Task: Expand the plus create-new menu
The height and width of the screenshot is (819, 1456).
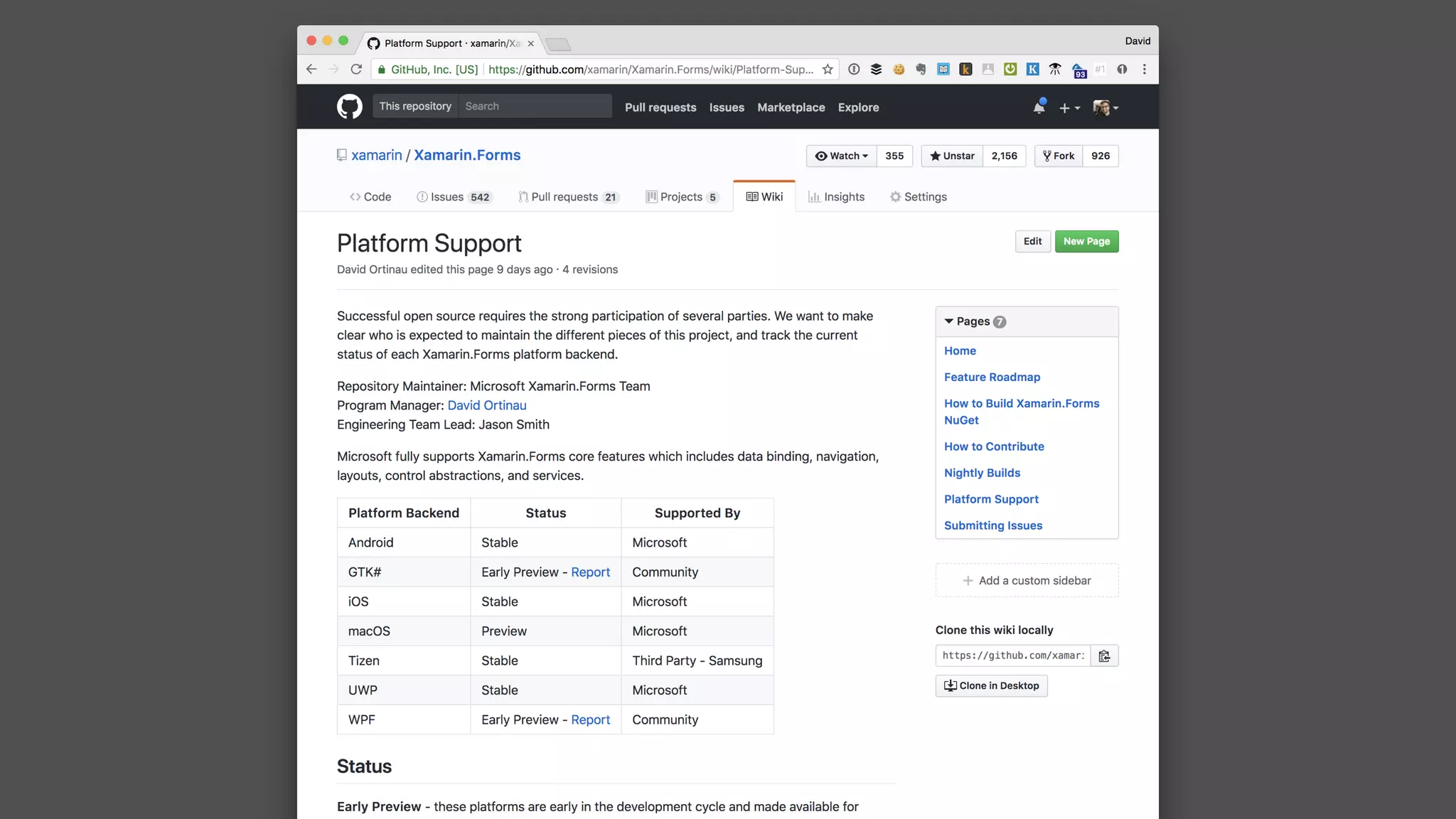Action: point(1069,108)
